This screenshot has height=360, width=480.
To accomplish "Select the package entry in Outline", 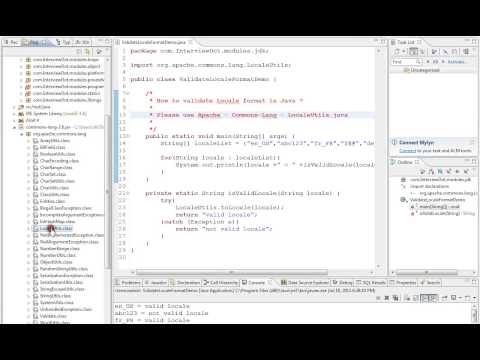I will [x=437, y=180].
